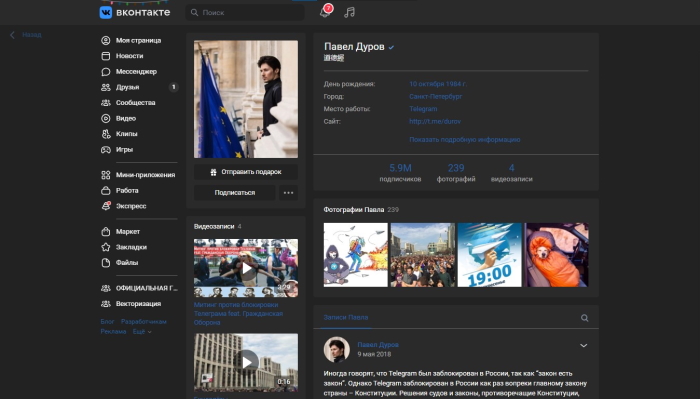This screenshot has width=700, height=399.
Task: Open the 5.9M подписчиков counter
Action: coord(400,173)
